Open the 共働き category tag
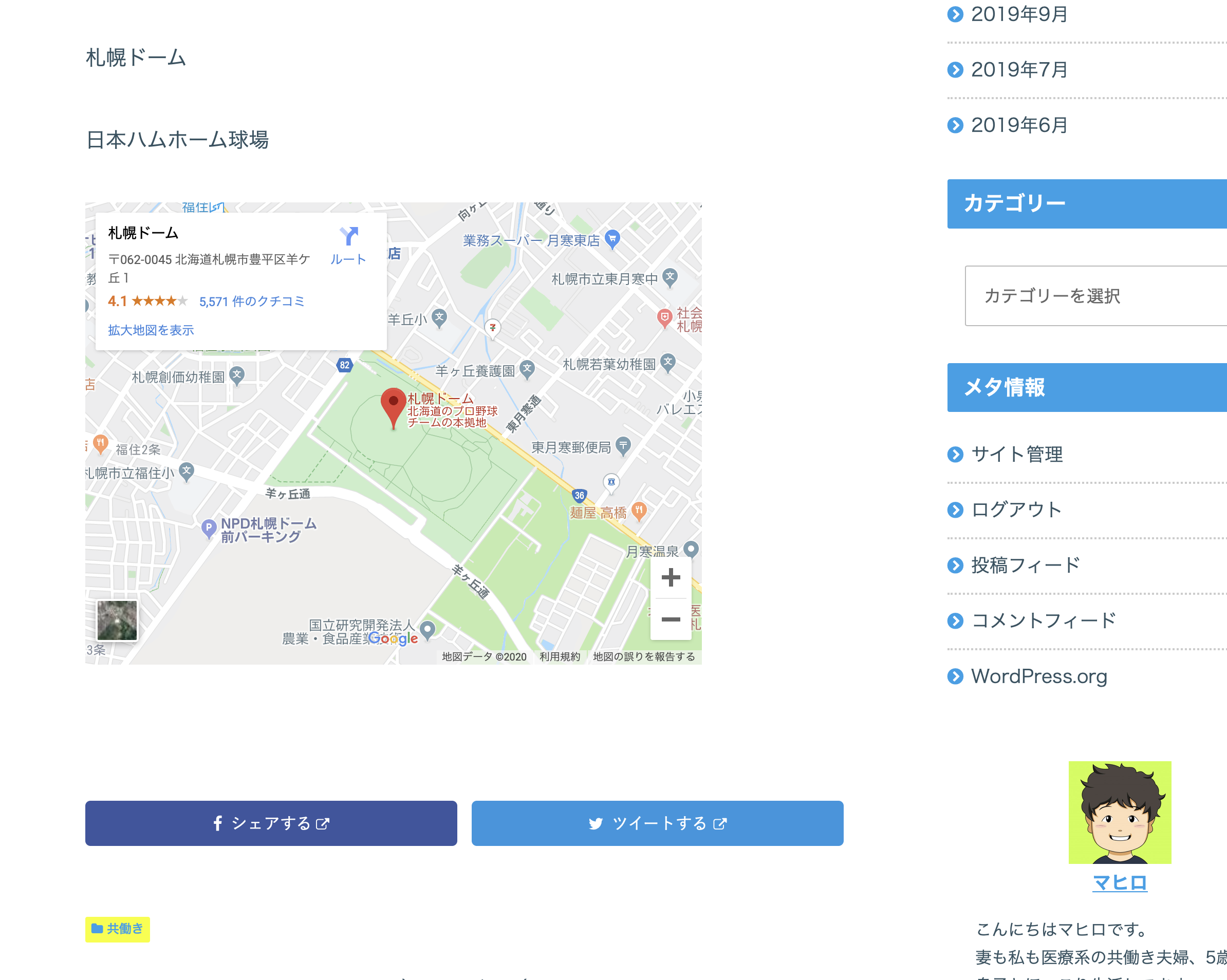The width and height of the screenshot is (1227, 980). [x=117, y=929]
